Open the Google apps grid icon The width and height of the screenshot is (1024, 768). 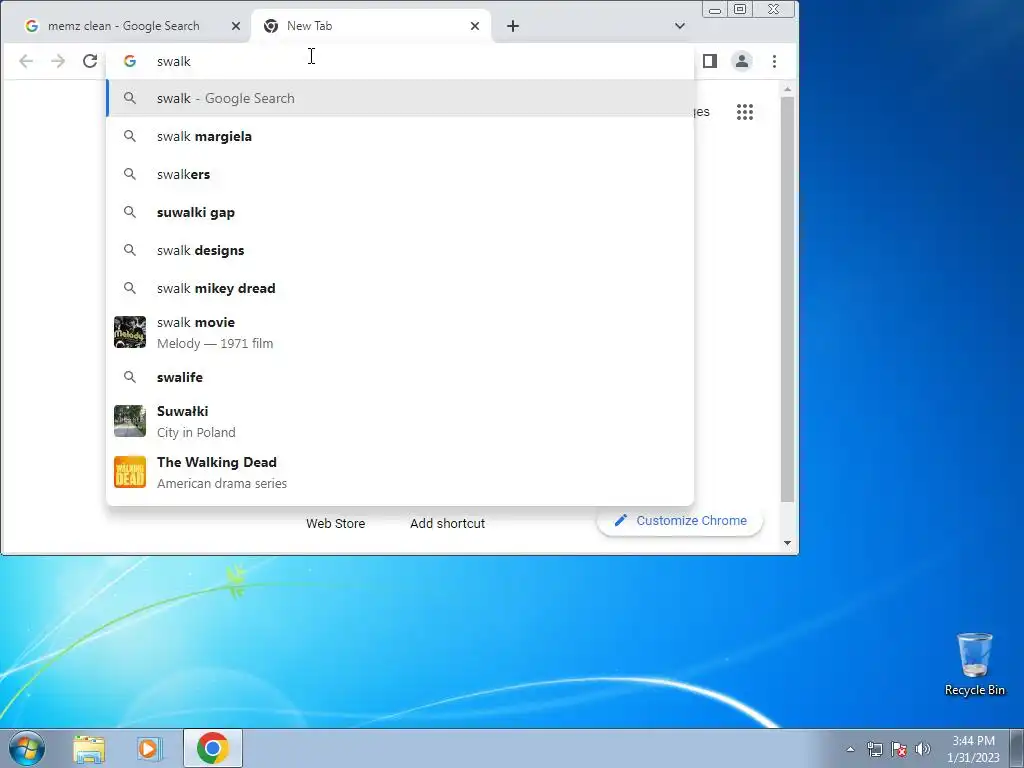(x=745, y=112)
